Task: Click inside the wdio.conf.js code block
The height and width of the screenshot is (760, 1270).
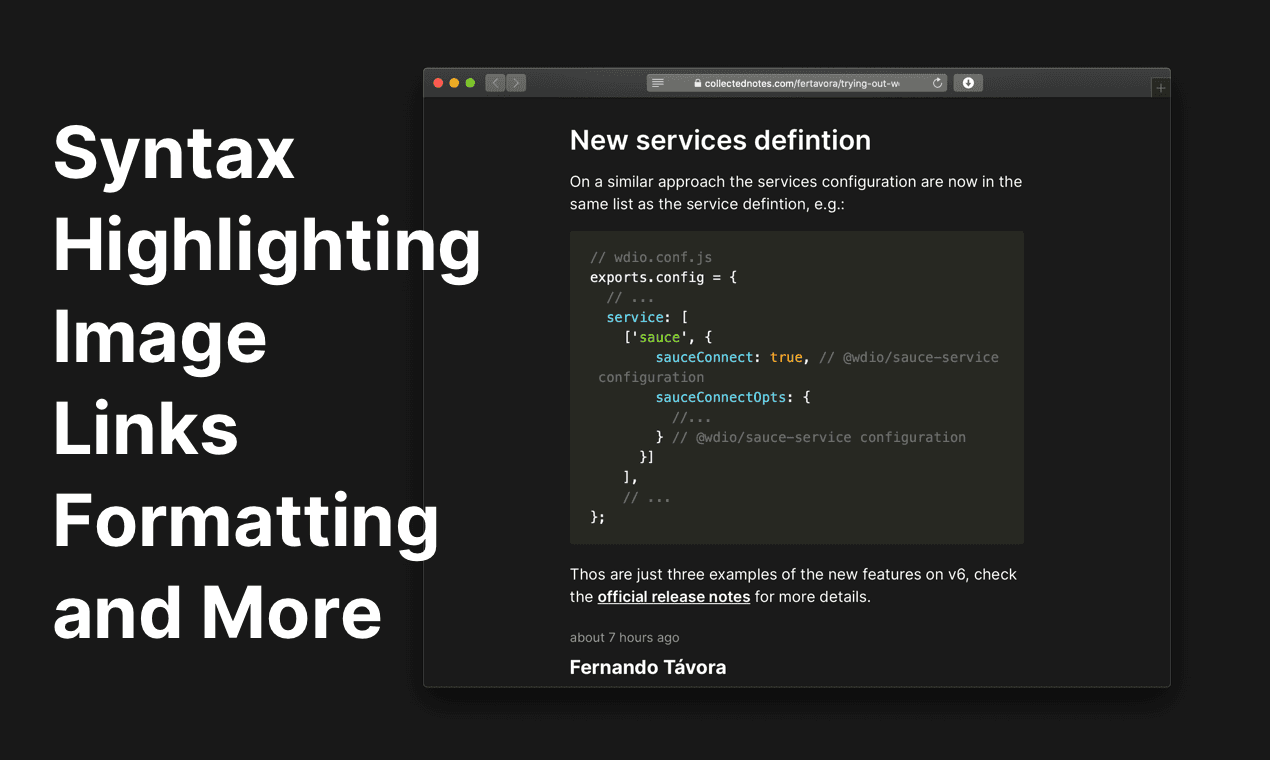Action: [797, 388]
